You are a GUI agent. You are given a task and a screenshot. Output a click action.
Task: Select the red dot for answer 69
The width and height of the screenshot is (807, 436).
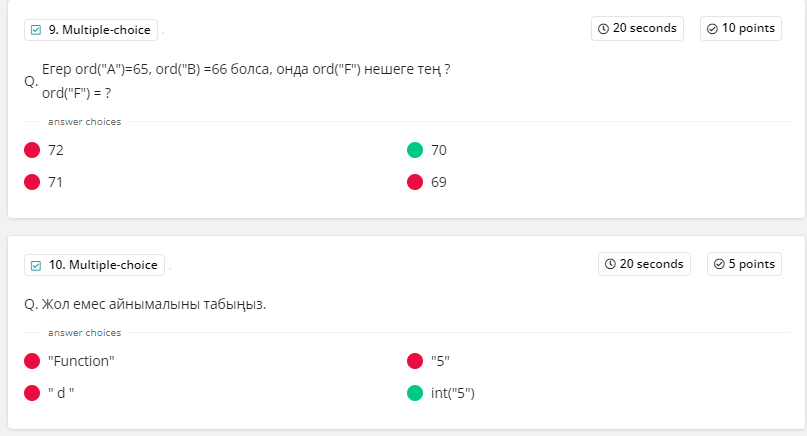415,182
